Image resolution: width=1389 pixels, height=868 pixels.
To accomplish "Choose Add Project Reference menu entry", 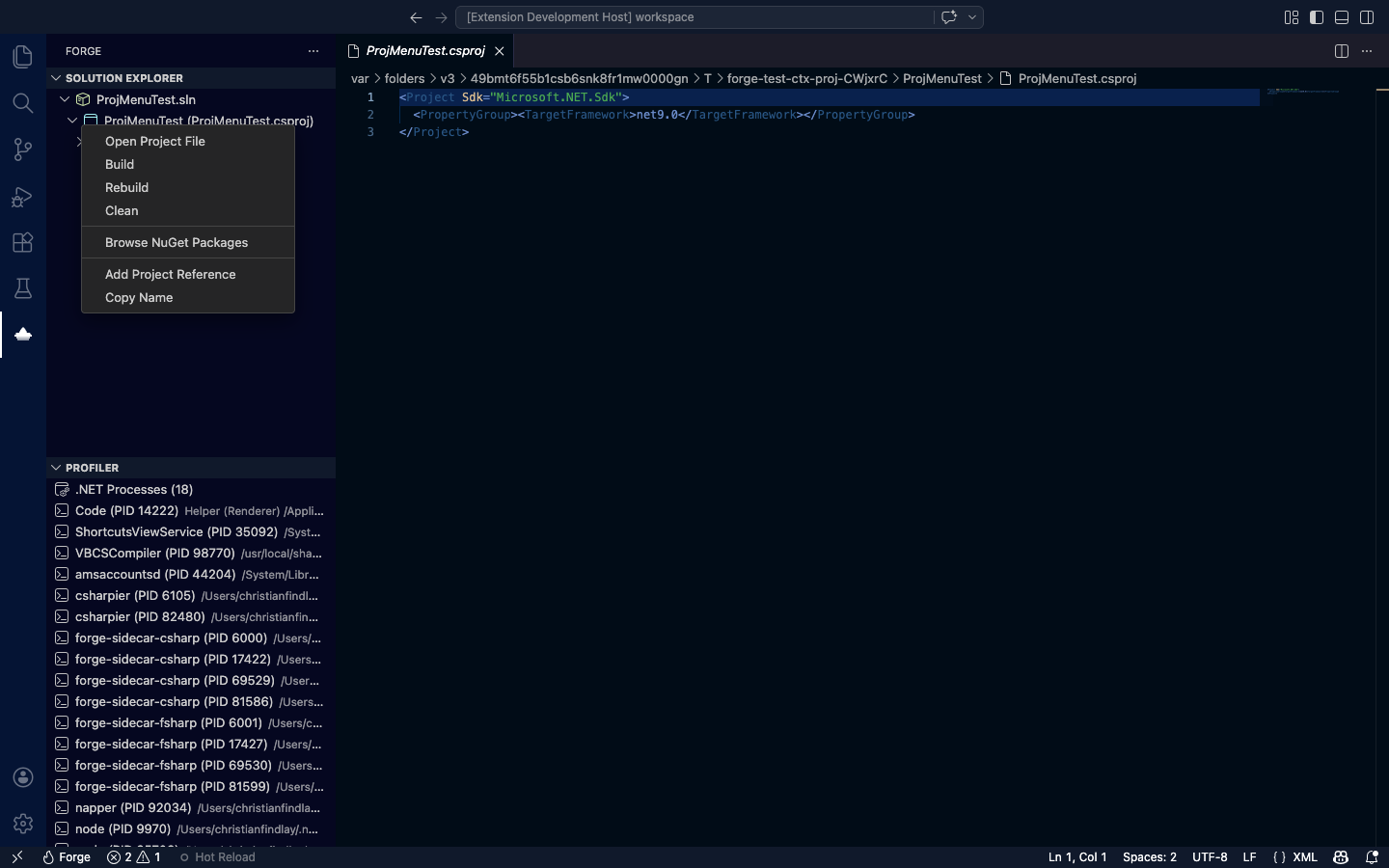I will click(x=188, y=274).
